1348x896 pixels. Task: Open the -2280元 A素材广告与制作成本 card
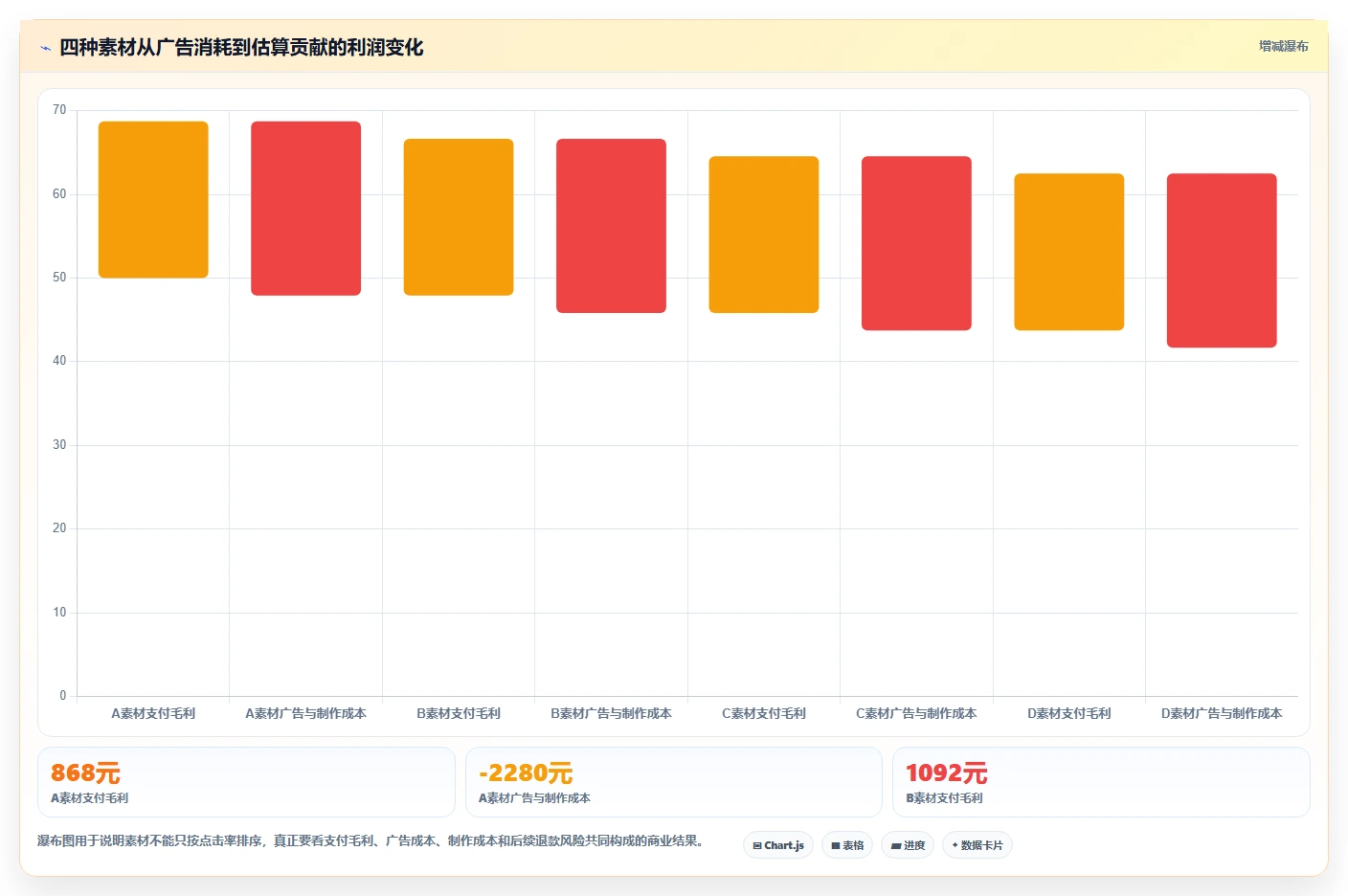click(x=674, y=782)
